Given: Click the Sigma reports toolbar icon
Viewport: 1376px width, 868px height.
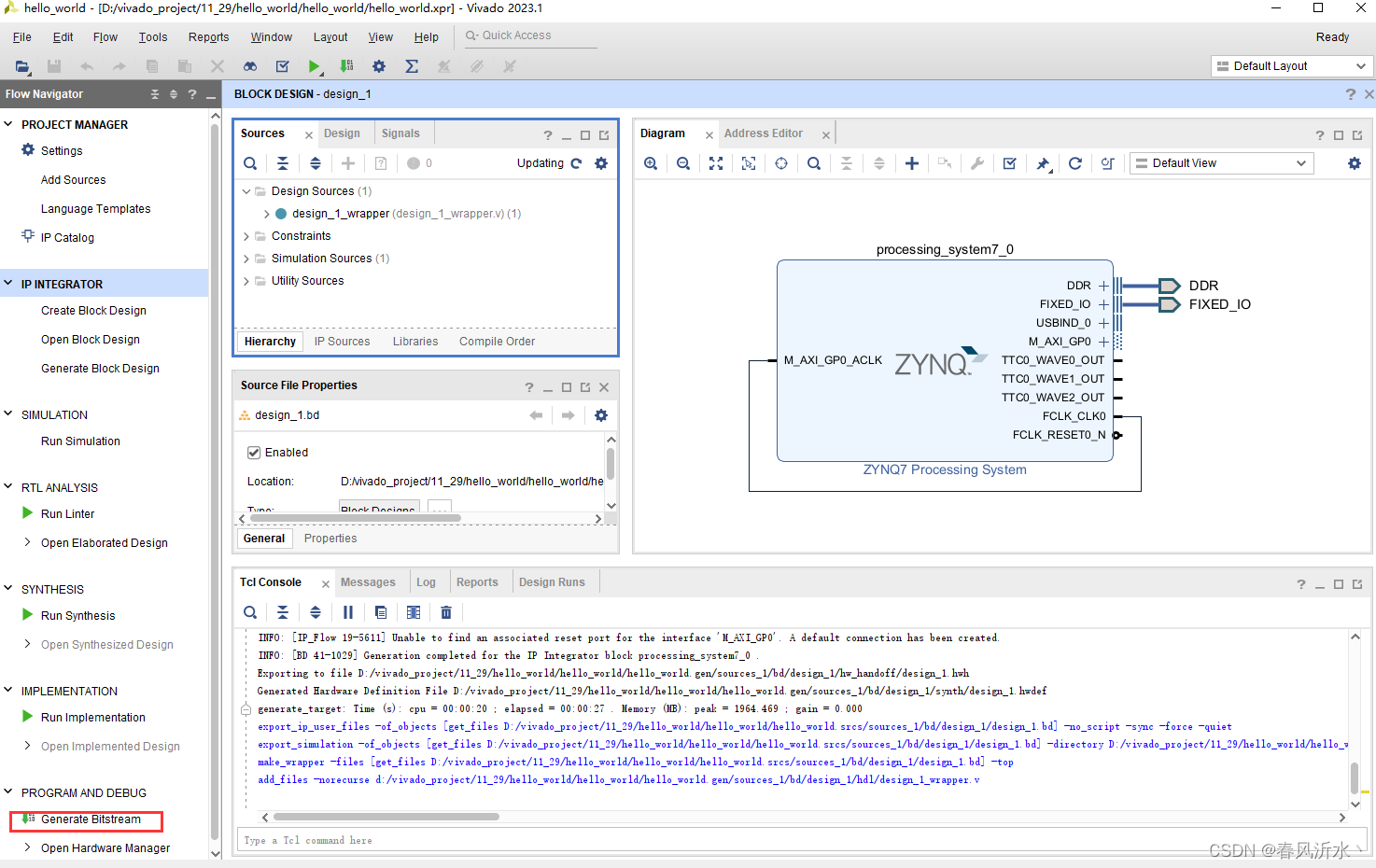Looking at the screenshot, I should [412, 66].
